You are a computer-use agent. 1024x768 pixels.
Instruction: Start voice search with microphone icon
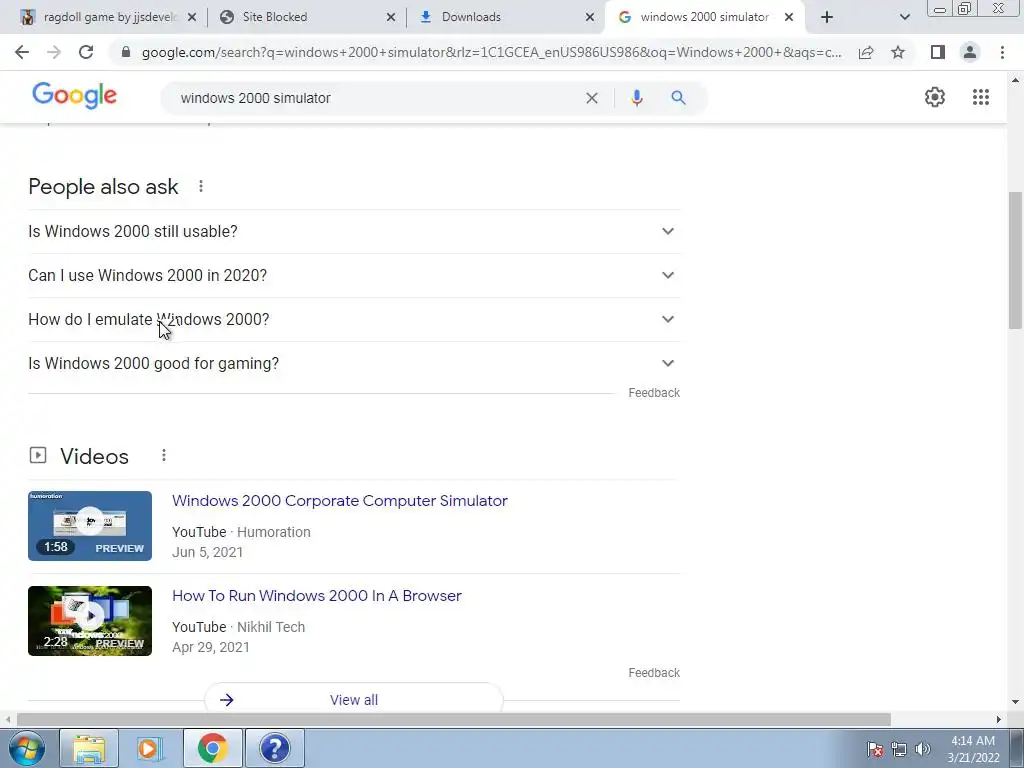tap(637, 98)
